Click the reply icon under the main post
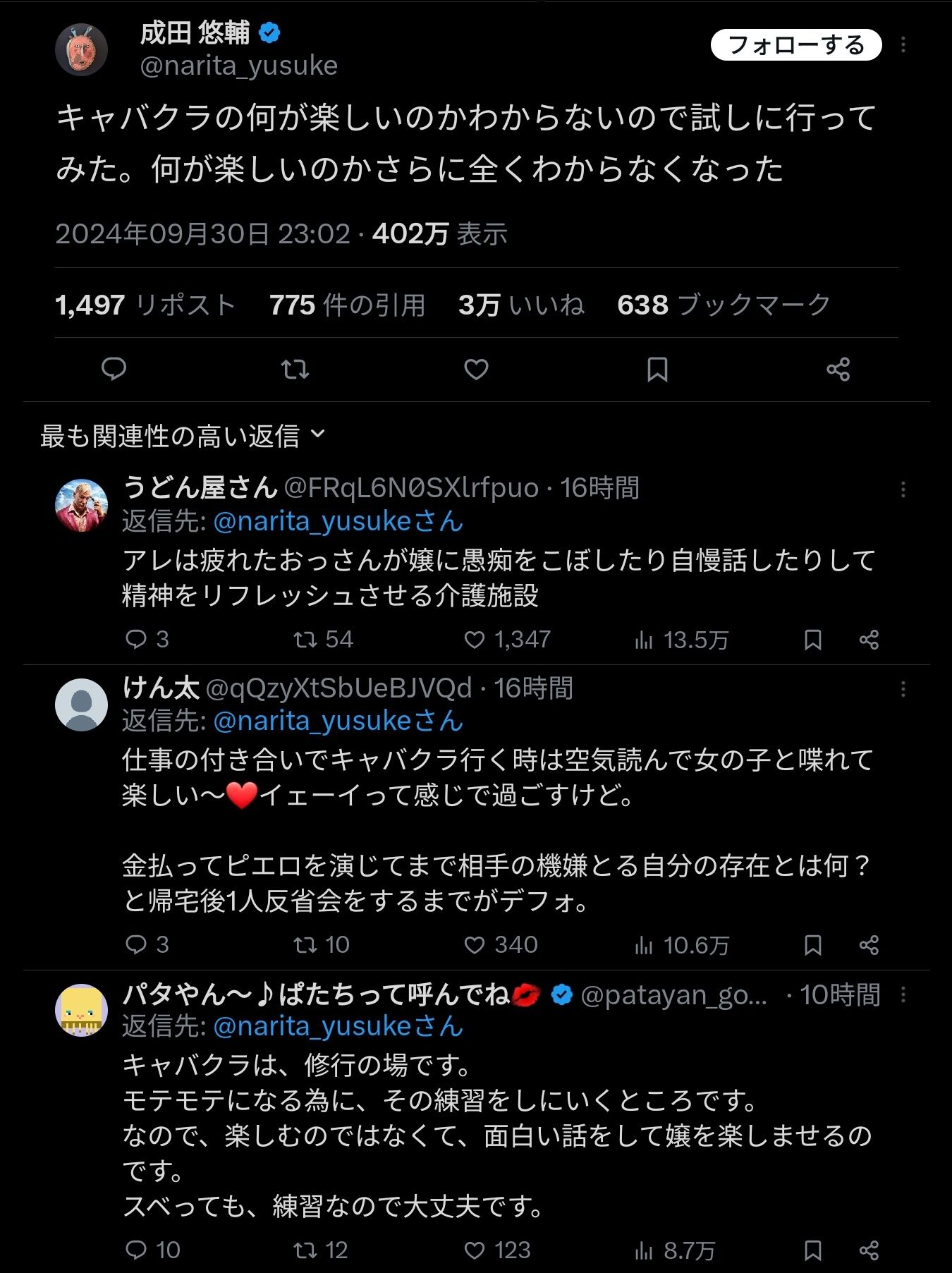Screen dimensions: 952x1273 pyautogui.click(x=114, y=369)
